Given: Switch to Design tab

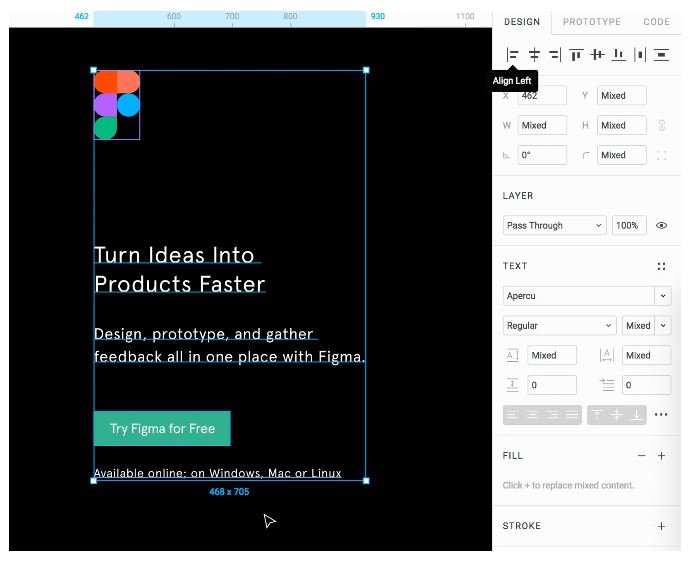Looking at the screenshot, I should coord(522,22).
